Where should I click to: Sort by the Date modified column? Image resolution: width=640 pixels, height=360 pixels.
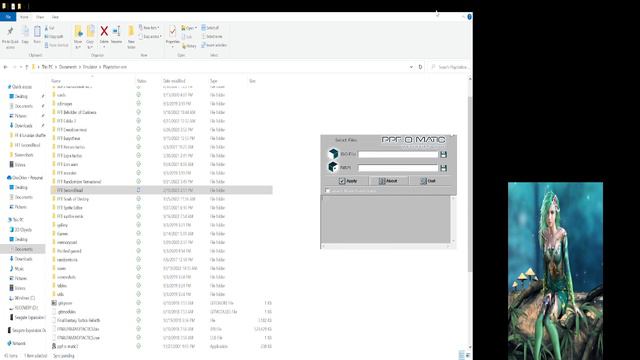click(174, 81)
